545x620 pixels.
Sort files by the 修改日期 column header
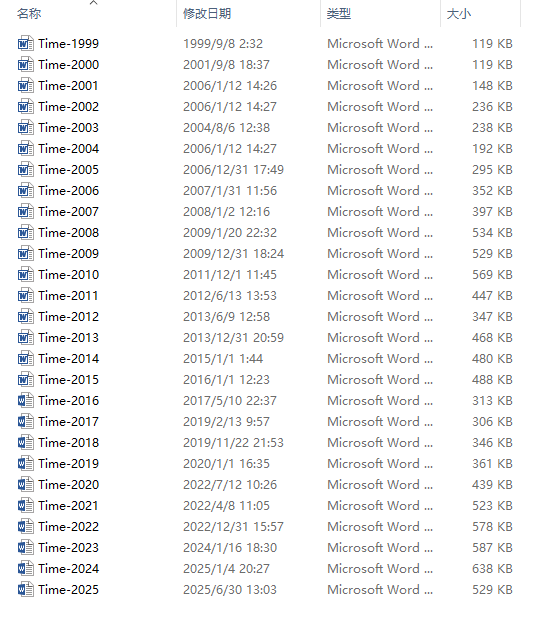207,14
